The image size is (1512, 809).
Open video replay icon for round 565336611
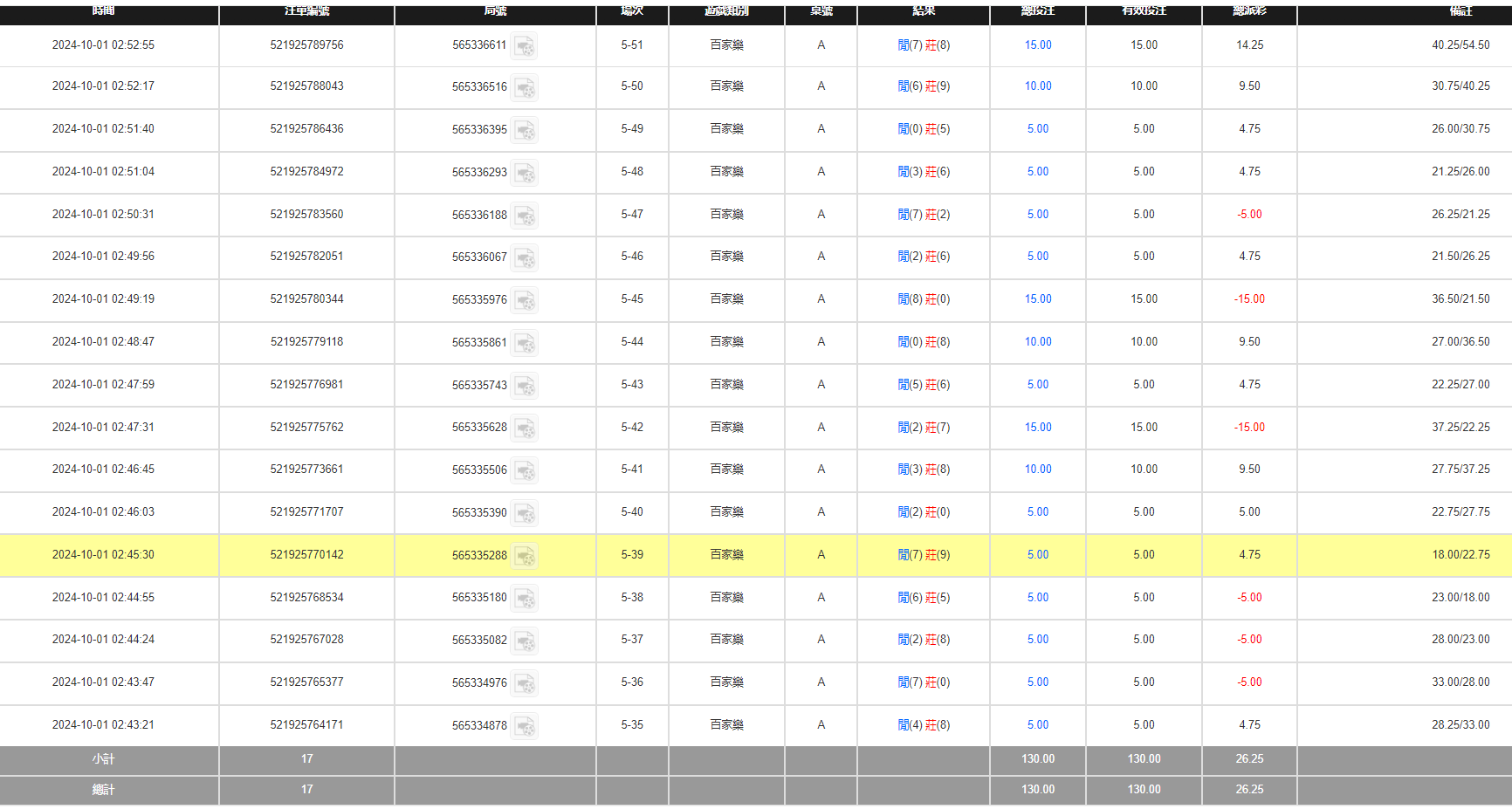point(524,46)
